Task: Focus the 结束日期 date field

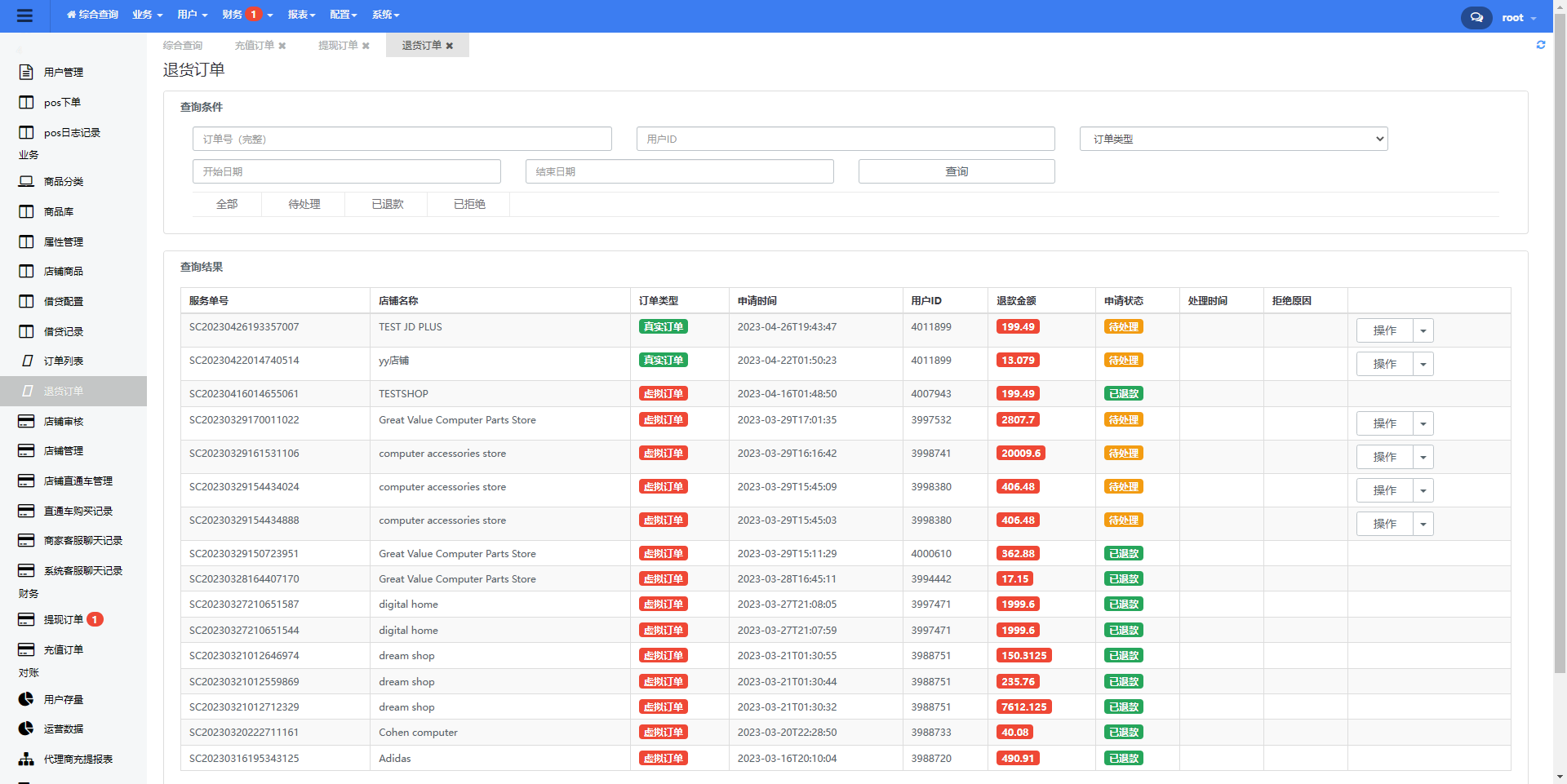Action: pos(680,171)
